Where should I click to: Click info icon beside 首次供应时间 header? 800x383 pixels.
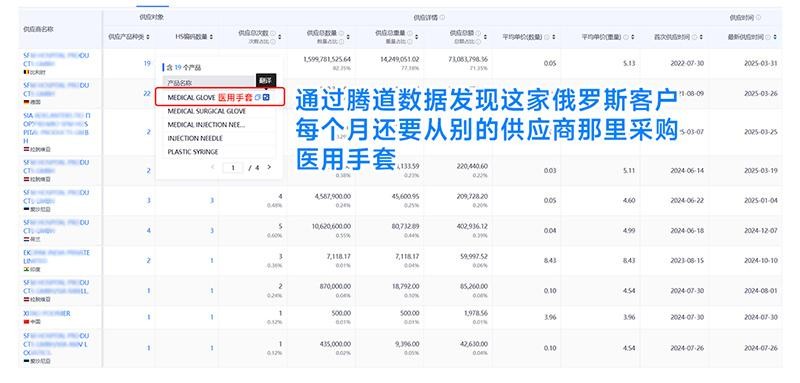click(x=695, y=37)
